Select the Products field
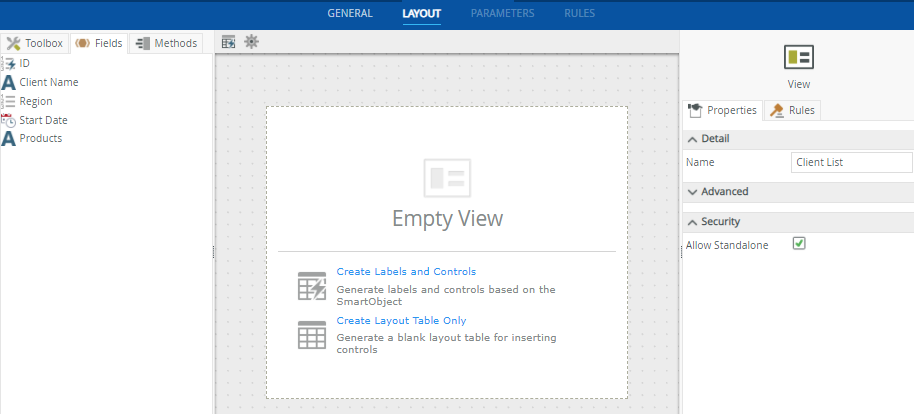This screenshot has height=414, width=914. (41, 138)
